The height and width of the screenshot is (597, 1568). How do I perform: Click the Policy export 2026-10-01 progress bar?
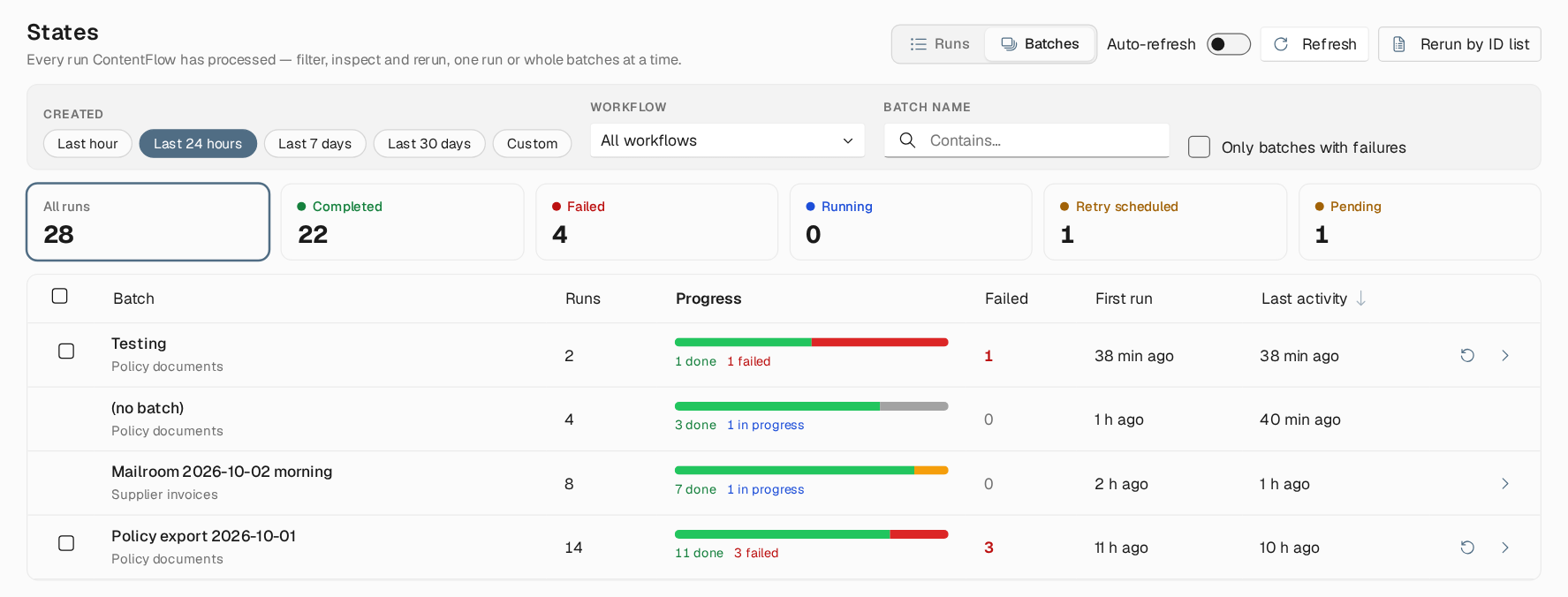coord(812,534)
